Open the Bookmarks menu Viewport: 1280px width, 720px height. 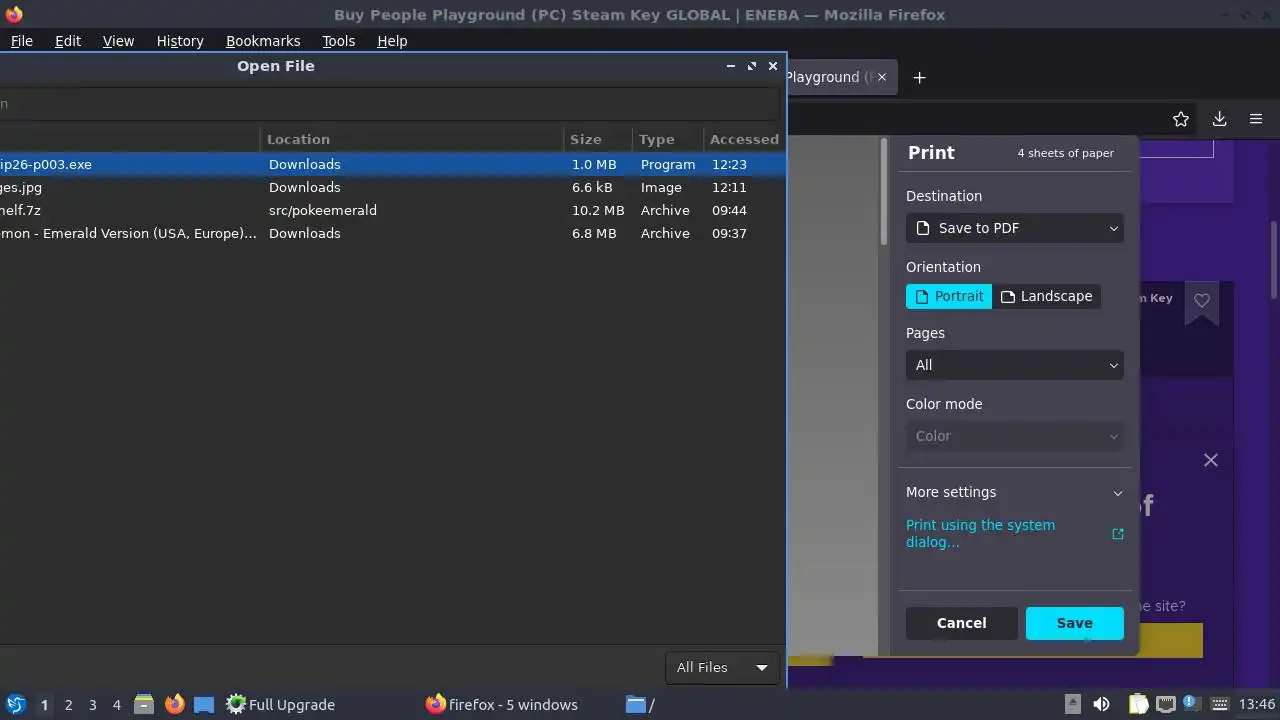click(x=263, y=41)
